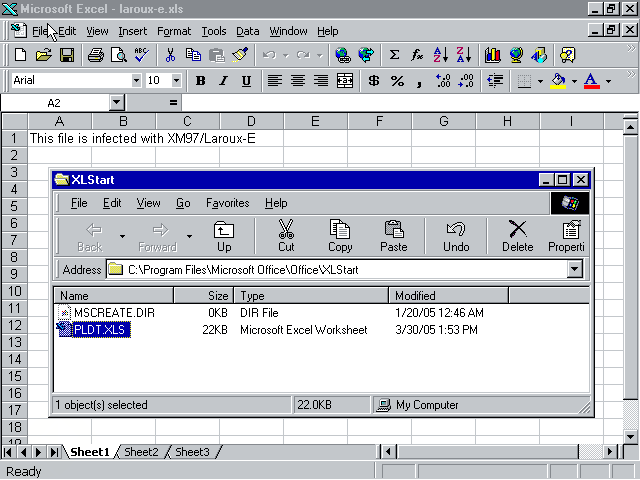The width and height of the screenshot is (640, 480).
Task: Toggle Underline formatting
Action: point(246,80)
